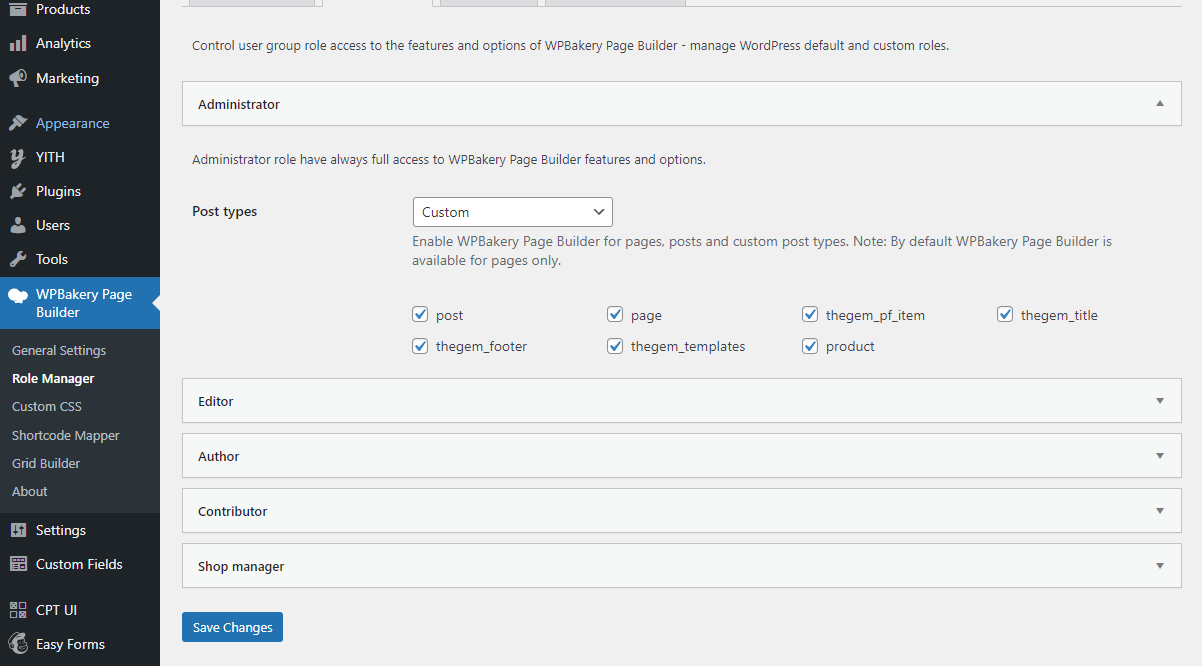1202x666 pixels.
Task: Click the Marketing megaphone icon
Action: (x=18, y=78)
